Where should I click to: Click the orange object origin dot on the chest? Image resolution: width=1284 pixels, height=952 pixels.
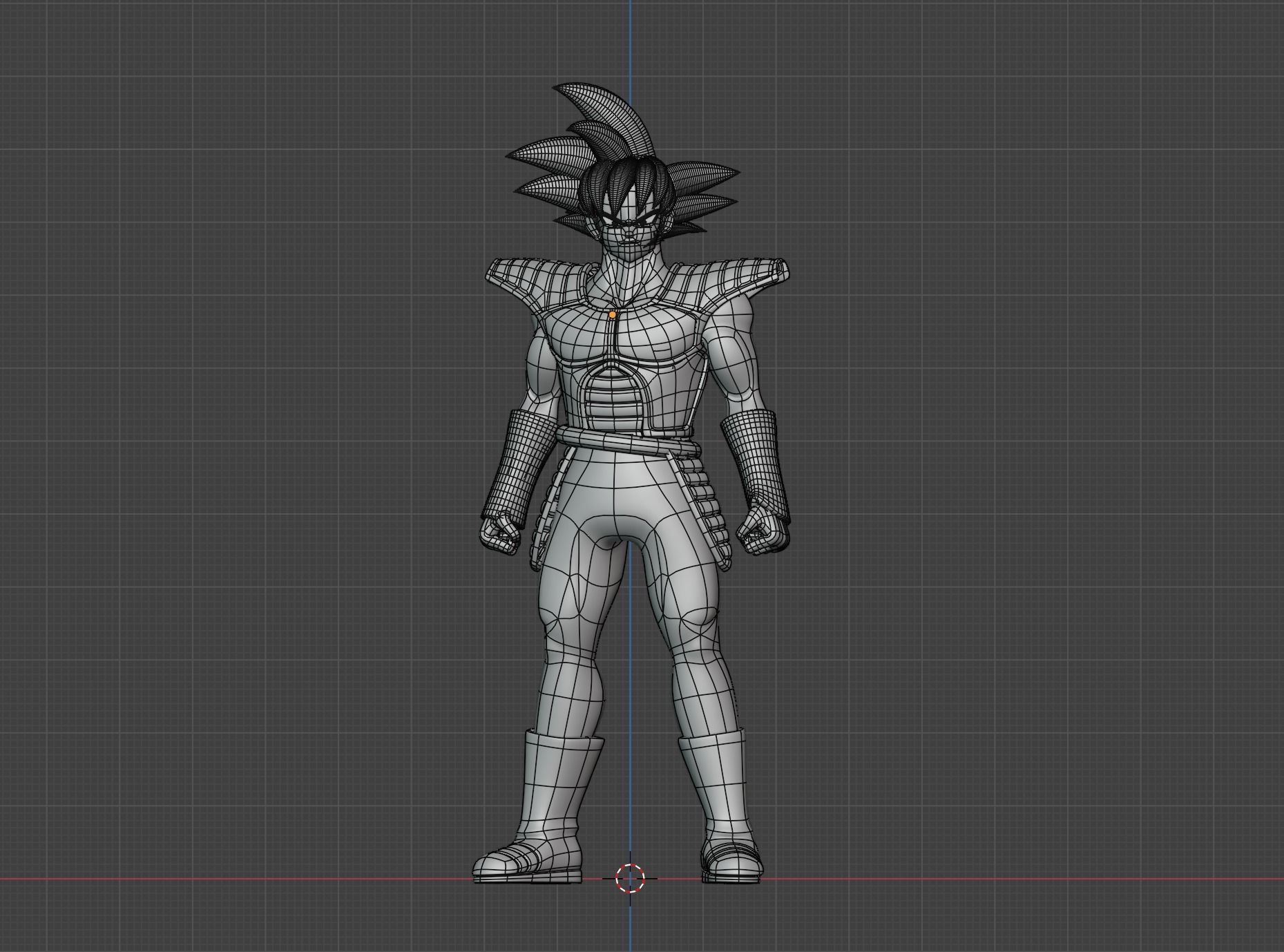coord(612,314)
